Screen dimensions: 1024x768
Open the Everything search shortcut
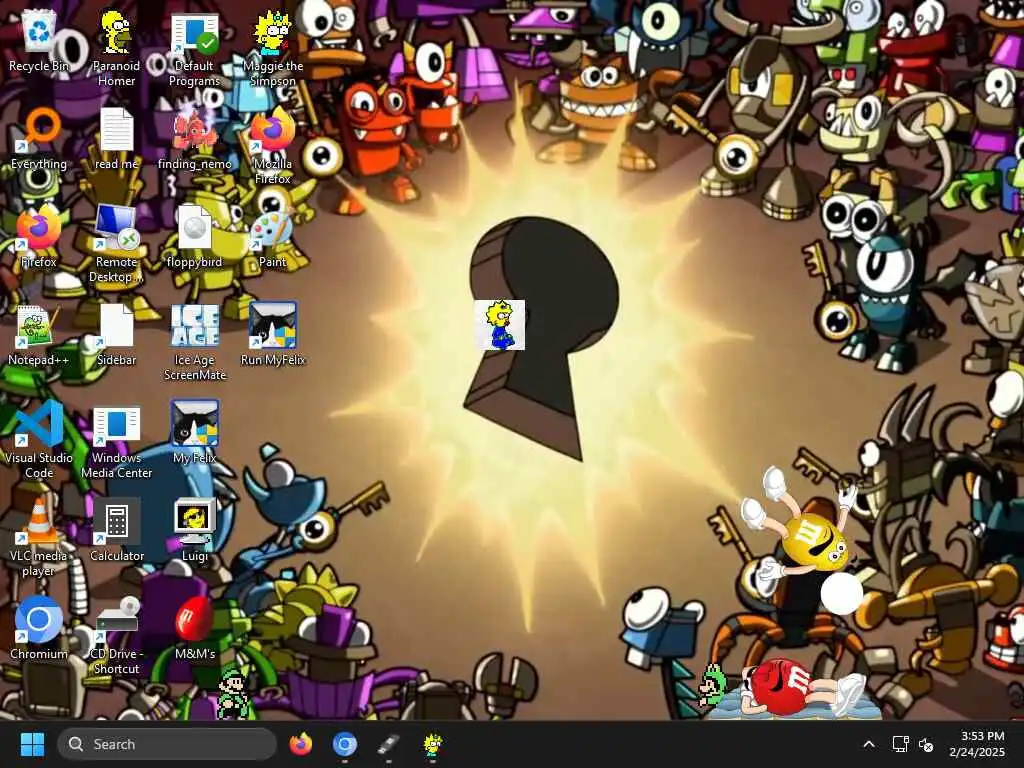(x=39, y=138)
